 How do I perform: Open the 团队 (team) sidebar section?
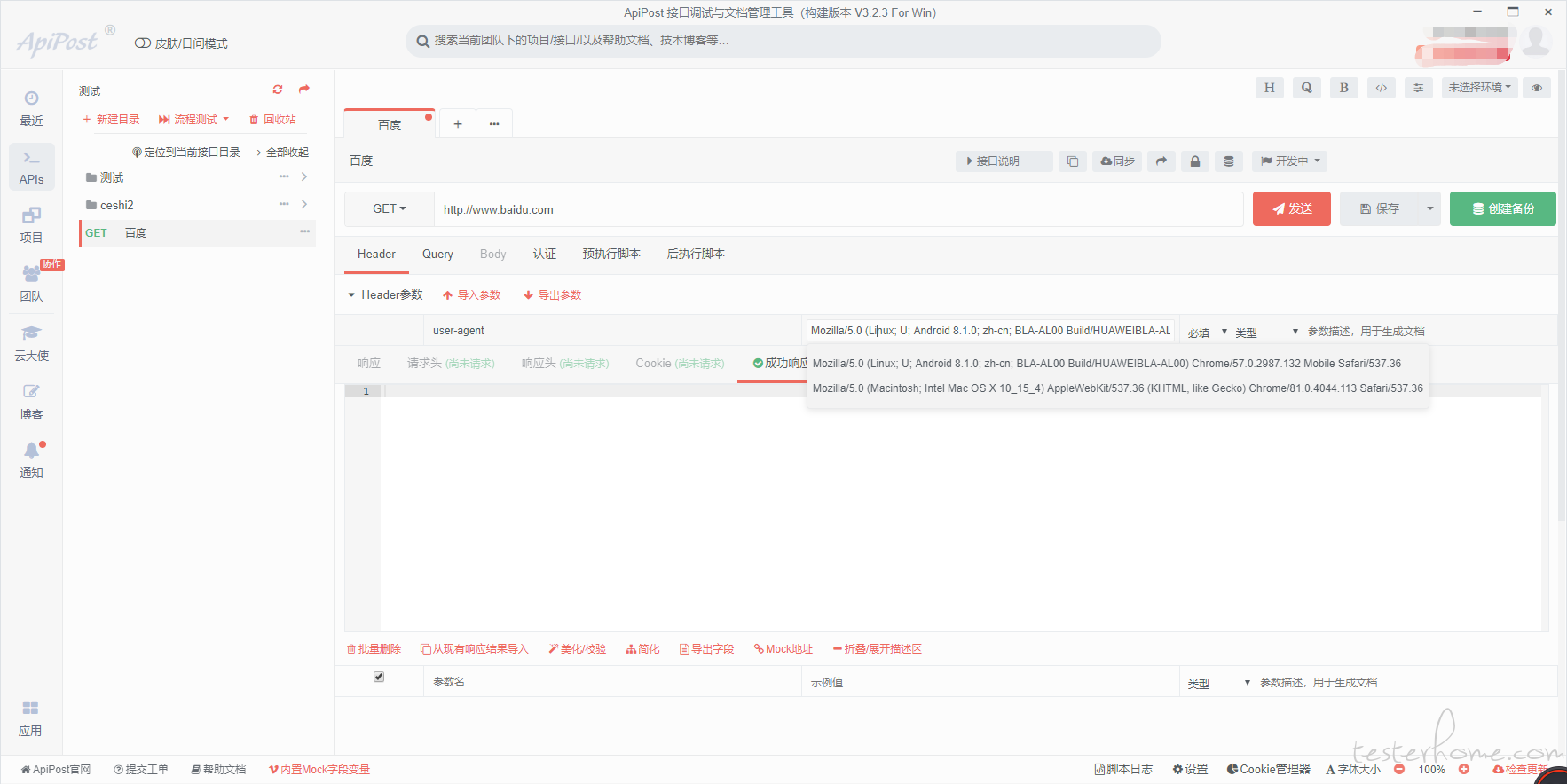click(x=31, y=284)
